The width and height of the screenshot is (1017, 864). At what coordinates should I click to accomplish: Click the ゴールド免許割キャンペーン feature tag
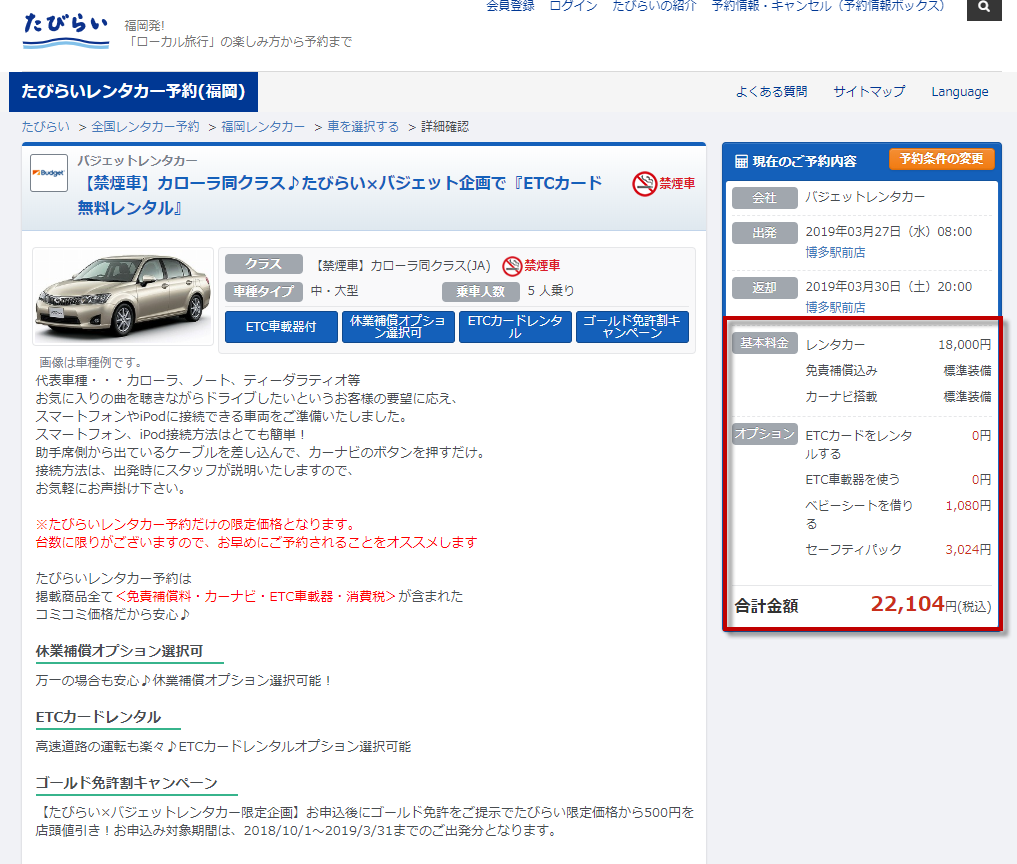[x=632, y=327]
